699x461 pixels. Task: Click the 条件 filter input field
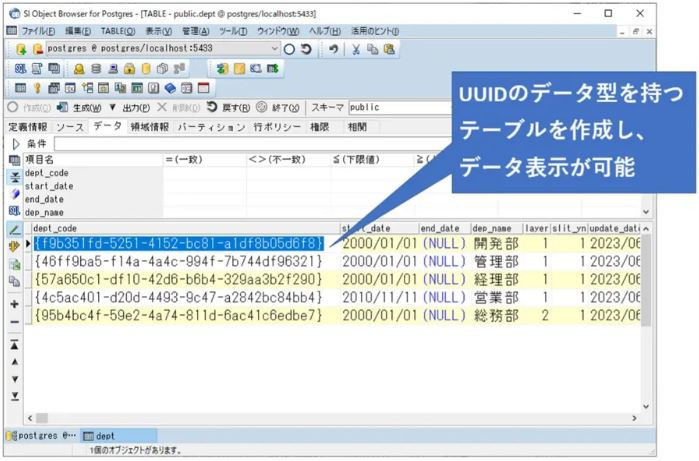click(253, 144)
